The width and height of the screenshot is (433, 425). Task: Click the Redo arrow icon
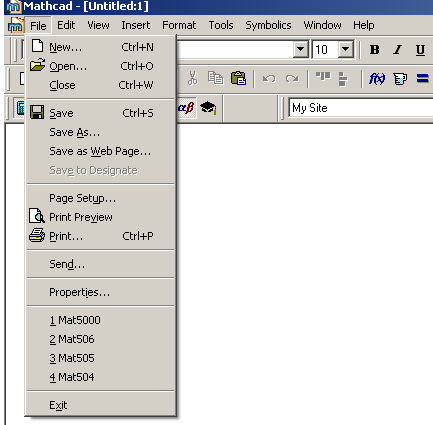click(292, 79)
